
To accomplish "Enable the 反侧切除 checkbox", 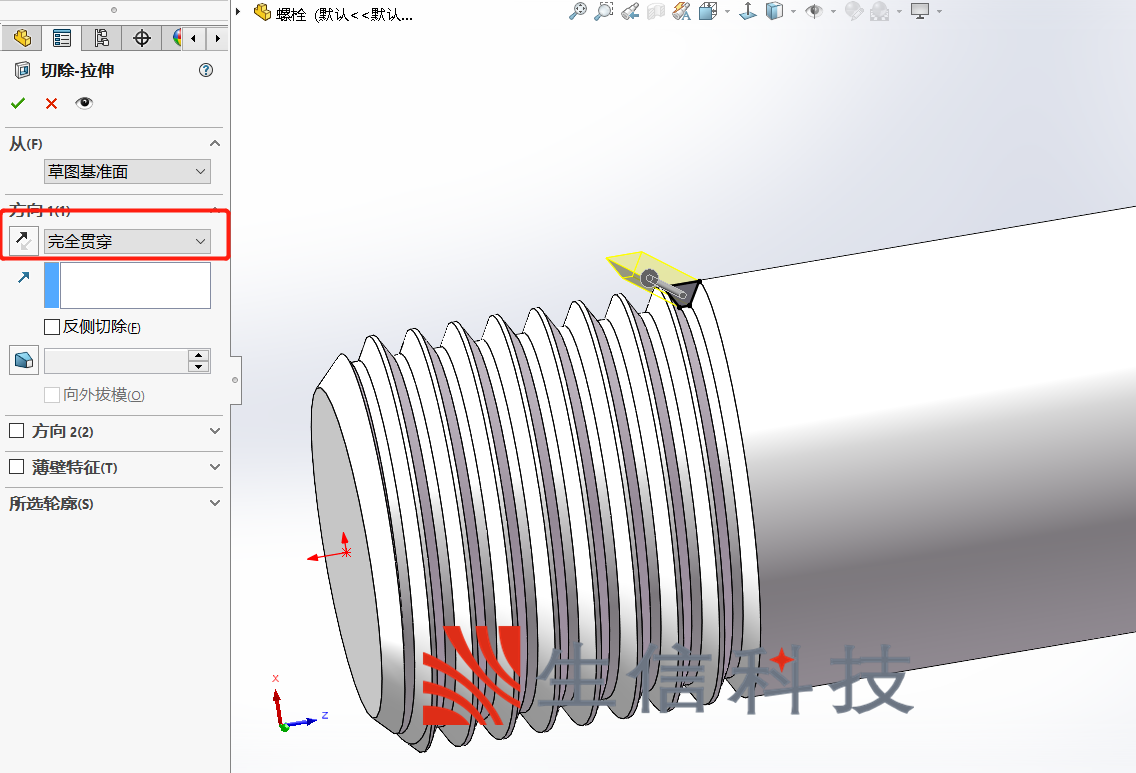I will point(52,327).
